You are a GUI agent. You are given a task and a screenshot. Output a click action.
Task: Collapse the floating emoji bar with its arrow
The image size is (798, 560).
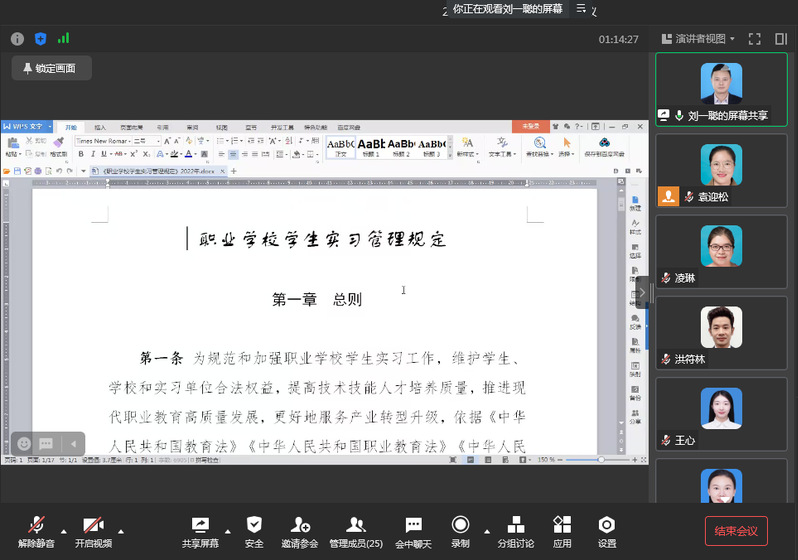pos(72,443)
